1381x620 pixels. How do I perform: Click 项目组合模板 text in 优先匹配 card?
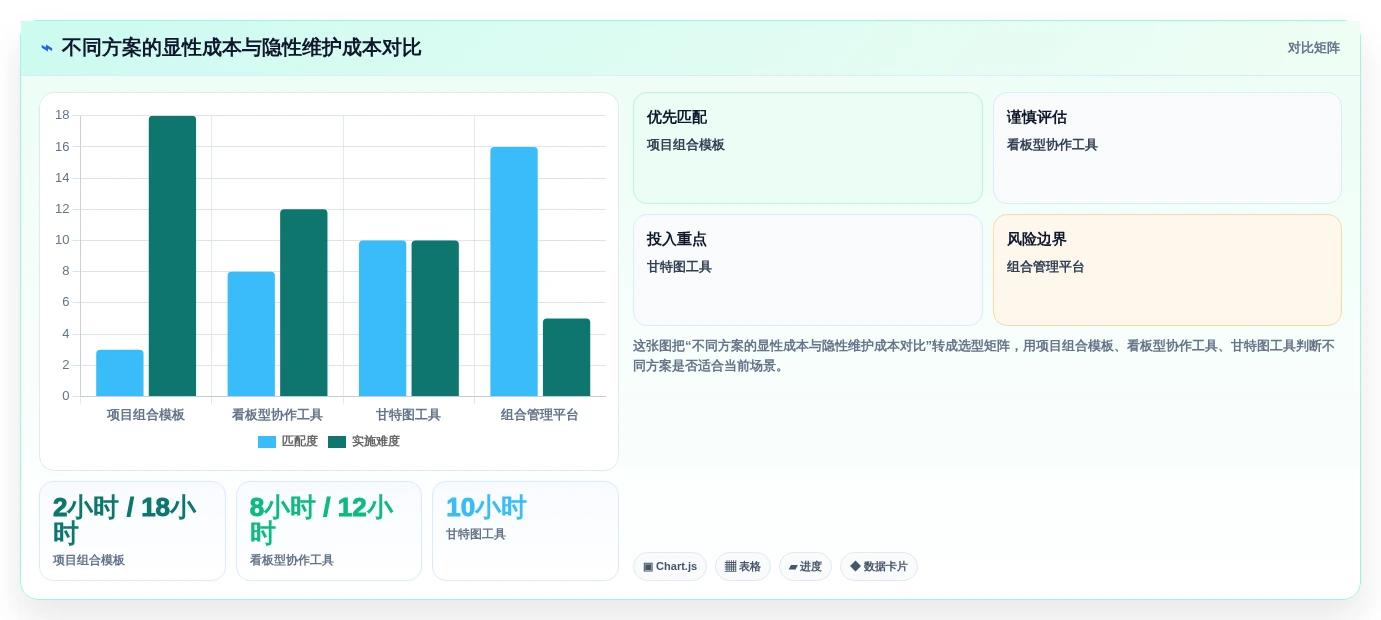[x=686, y=145]
